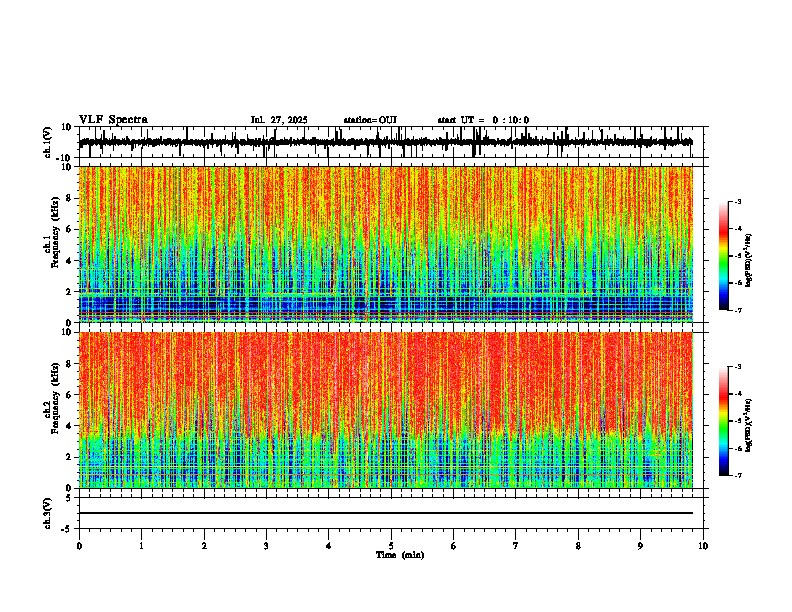
Task: Click time axis tick label '7'
Action: coord(516,546)
